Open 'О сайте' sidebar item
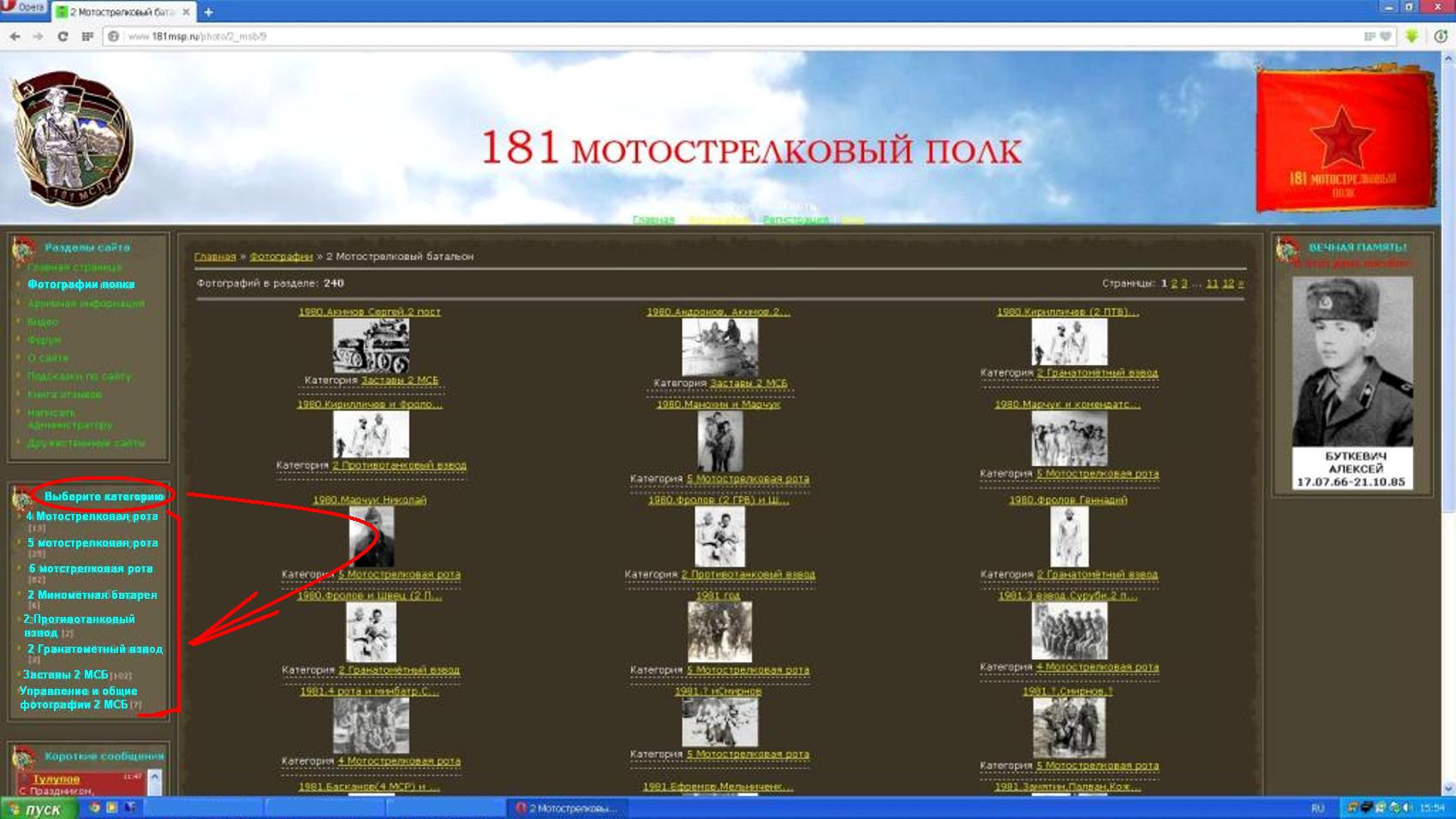Viewport: 1456px width, 819px height. pos(47,358)
